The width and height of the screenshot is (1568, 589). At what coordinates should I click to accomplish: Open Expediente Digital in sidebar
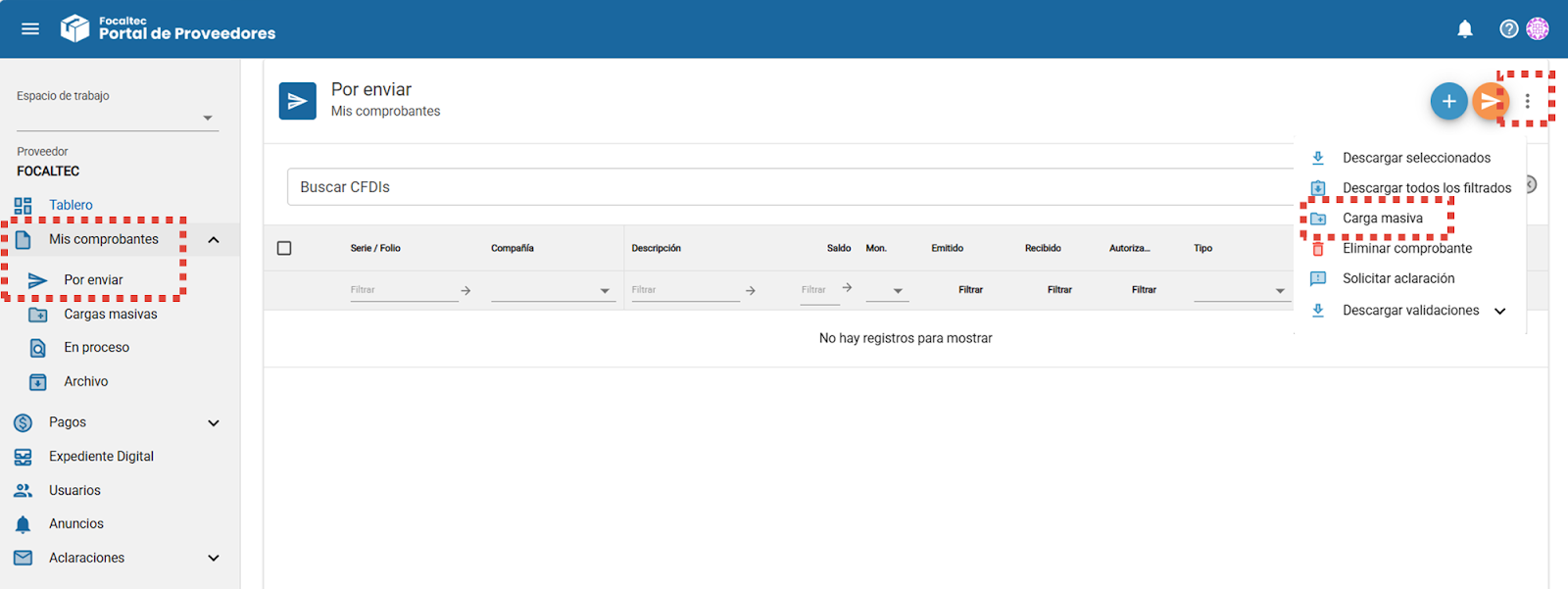(x=102, y=457)
